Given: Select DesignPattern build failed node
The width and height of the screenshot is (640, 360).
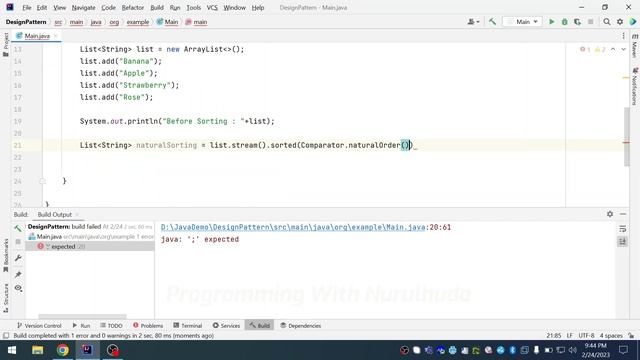Looking at the screenshot, I should point(90,227).
